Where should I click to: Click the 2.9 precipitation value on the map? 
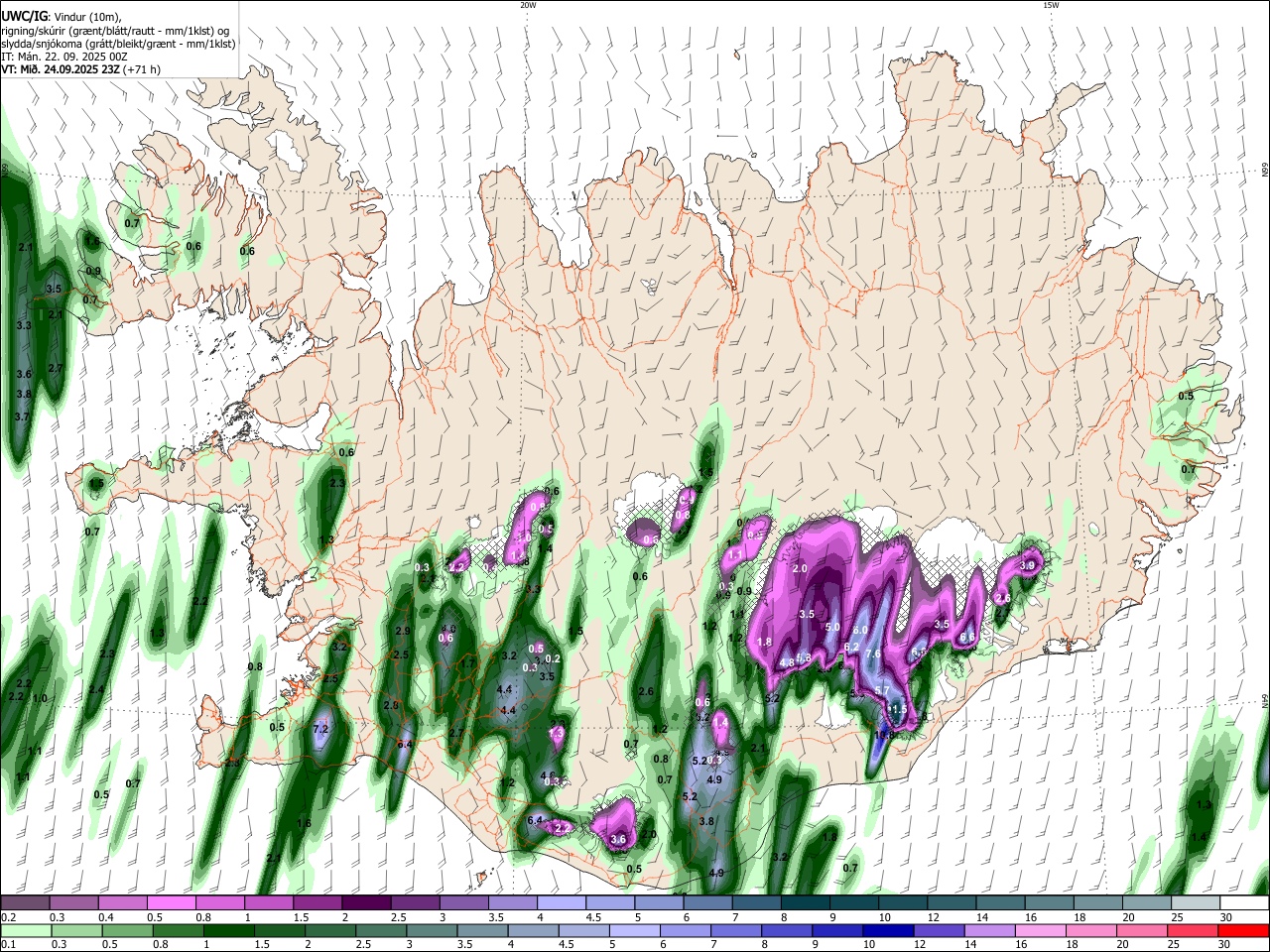(x=402, y=631)
